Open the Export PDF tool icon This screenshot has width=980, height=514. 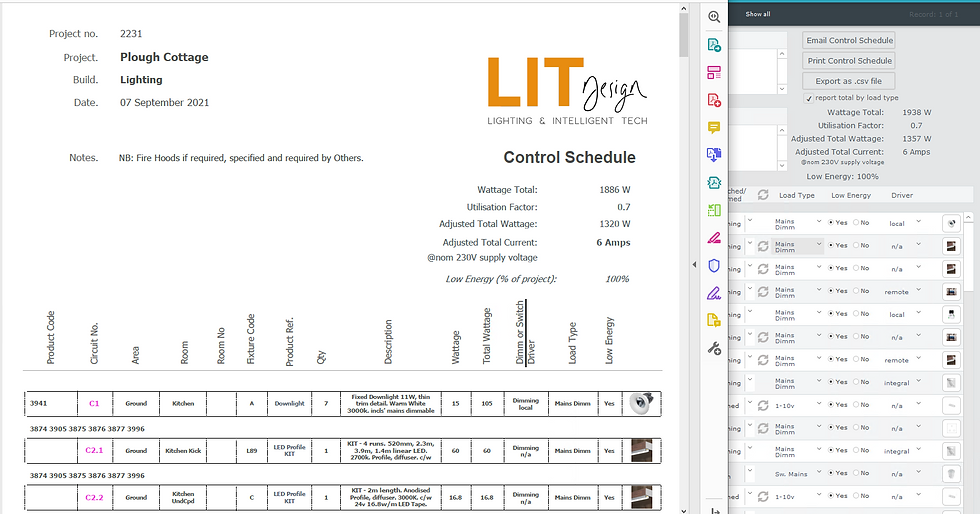[714, 45]
